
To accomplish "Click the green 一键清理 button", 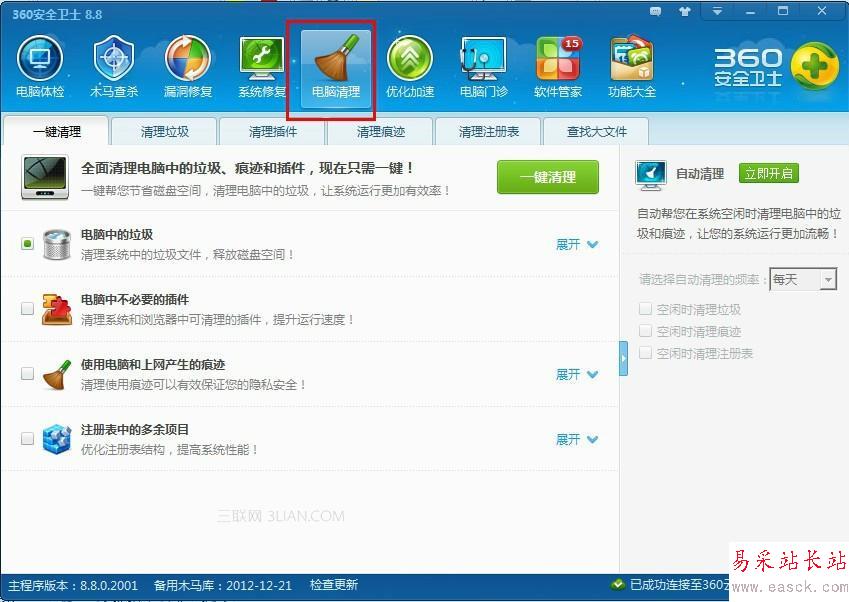I will coord(548,177).
